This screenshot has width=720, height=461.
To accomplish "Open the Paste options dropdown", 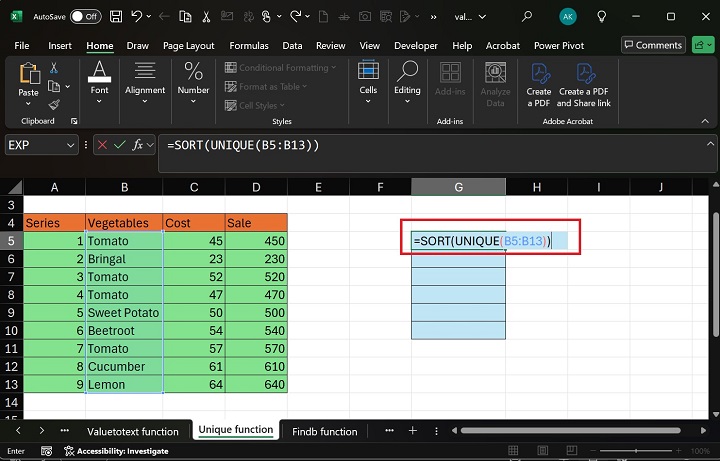I will pos(29,104).
